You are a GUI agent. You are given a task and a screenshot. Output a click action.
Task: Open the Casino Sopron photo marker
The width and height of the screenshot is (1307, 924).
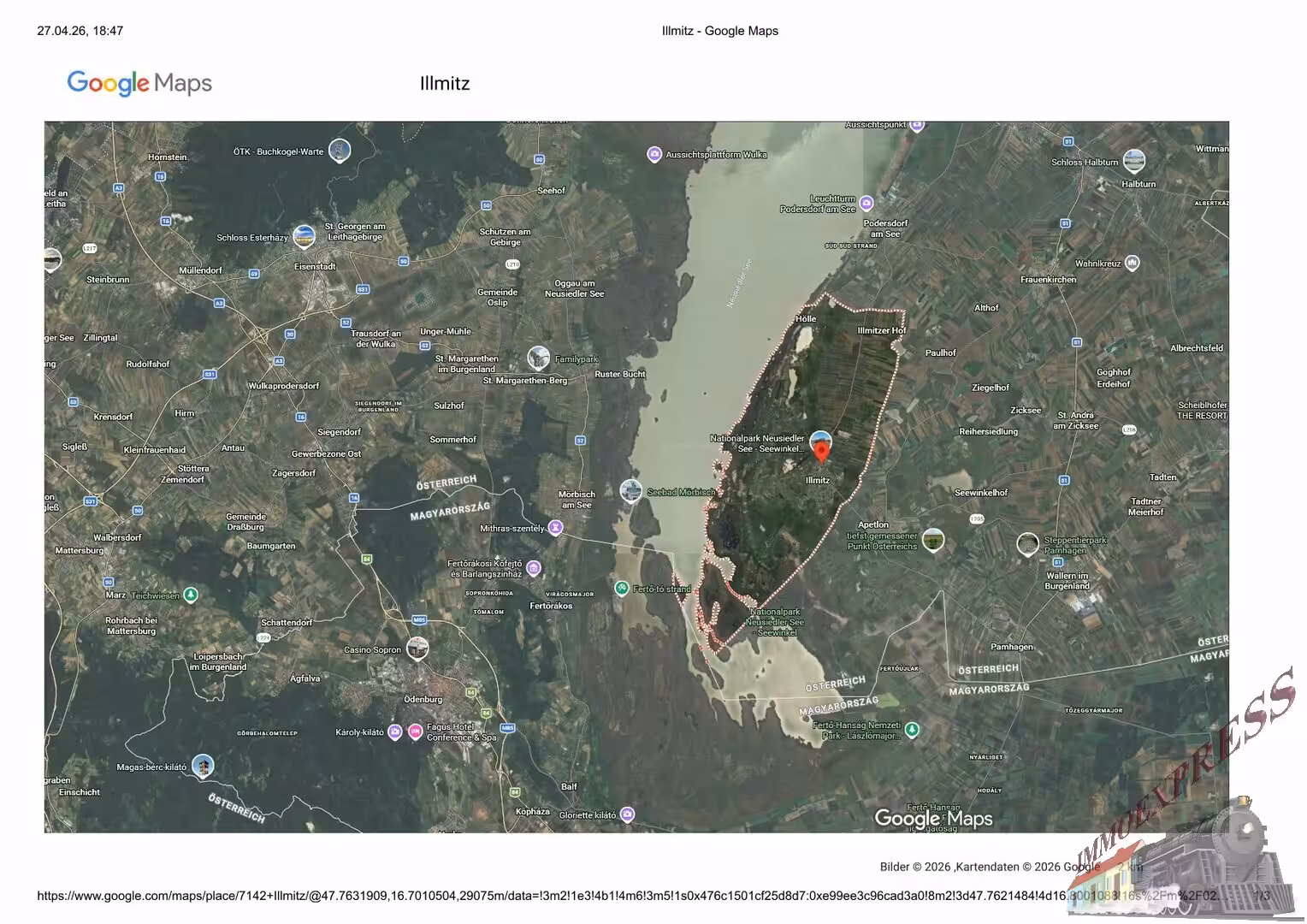click(x=417, y=648)
